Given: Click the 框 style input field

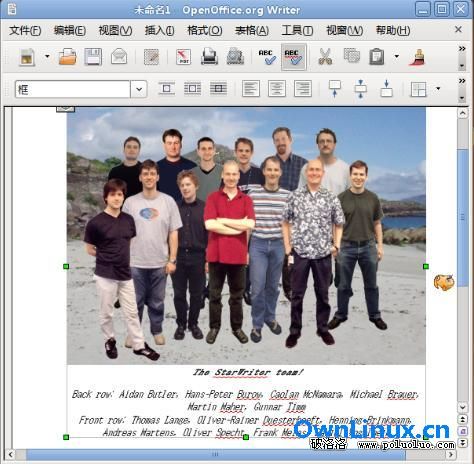Looking at the screenshot, I should coord(72,89).
